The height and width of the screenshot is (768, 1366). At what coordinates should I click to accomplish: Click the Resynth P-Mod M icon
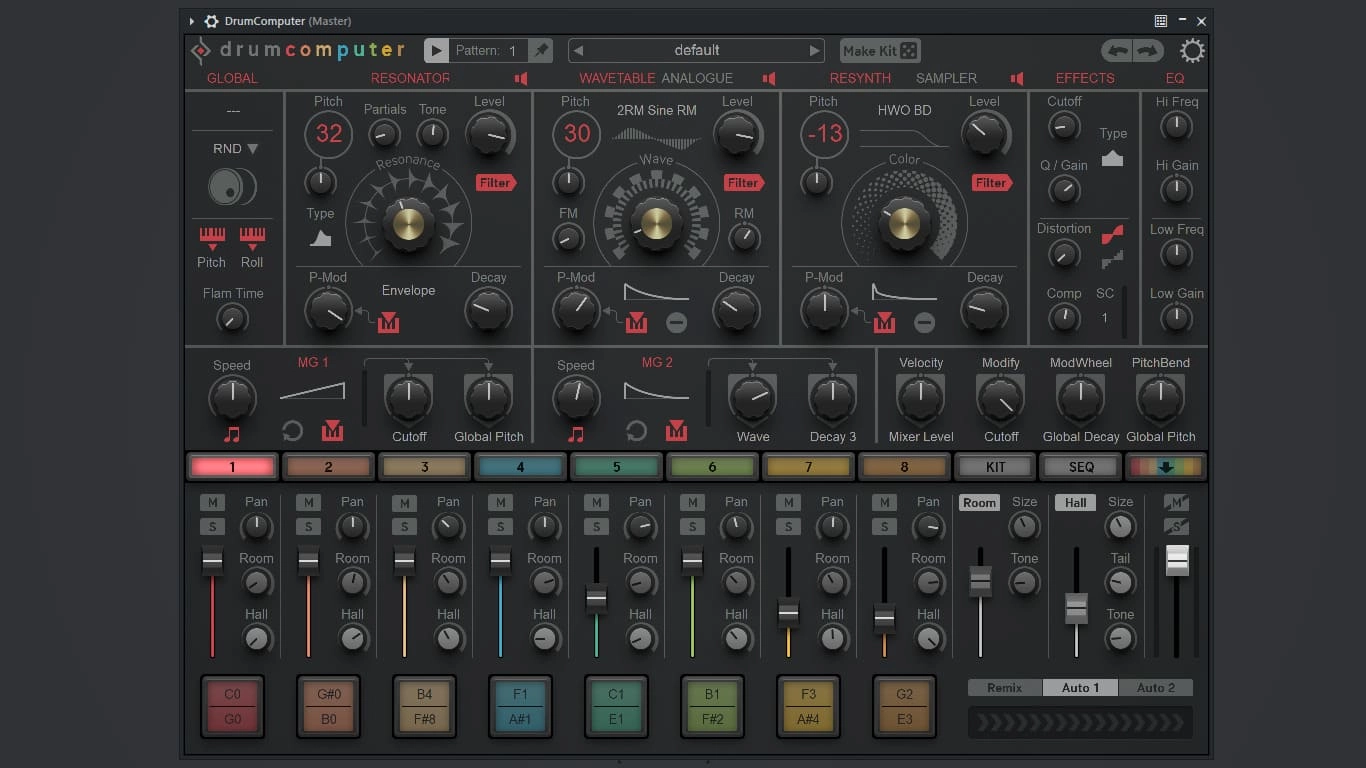point(884,322)
